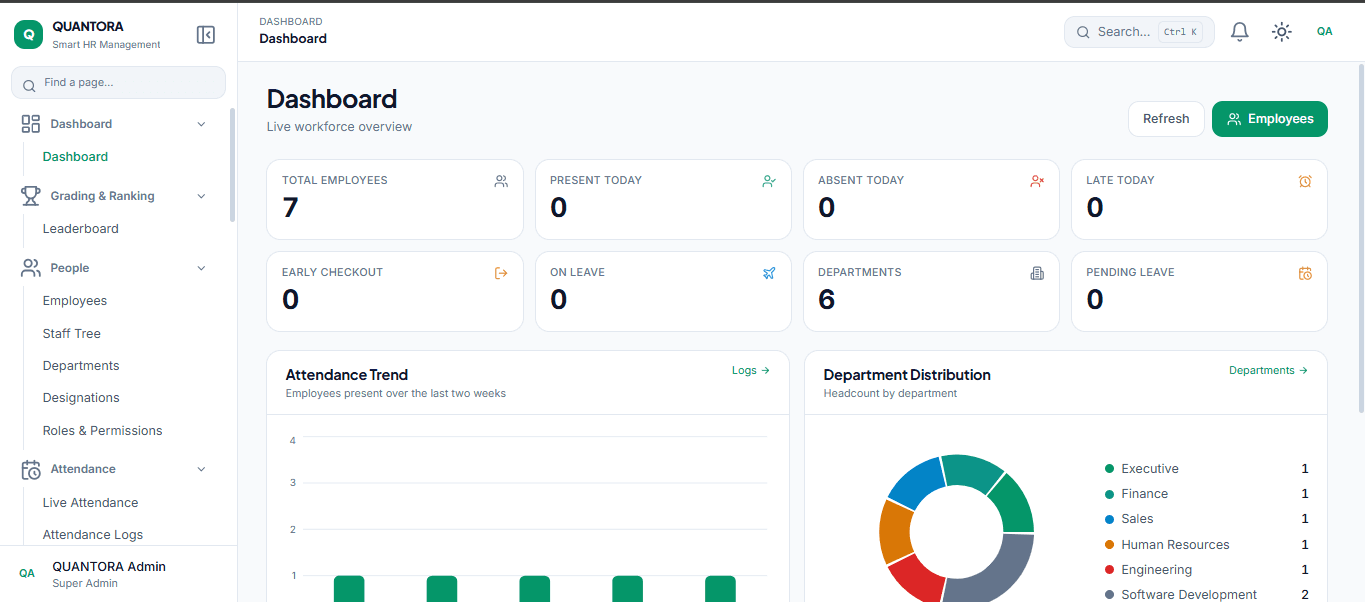Click the QA avatar next to QUANTORA Admin

27,574
